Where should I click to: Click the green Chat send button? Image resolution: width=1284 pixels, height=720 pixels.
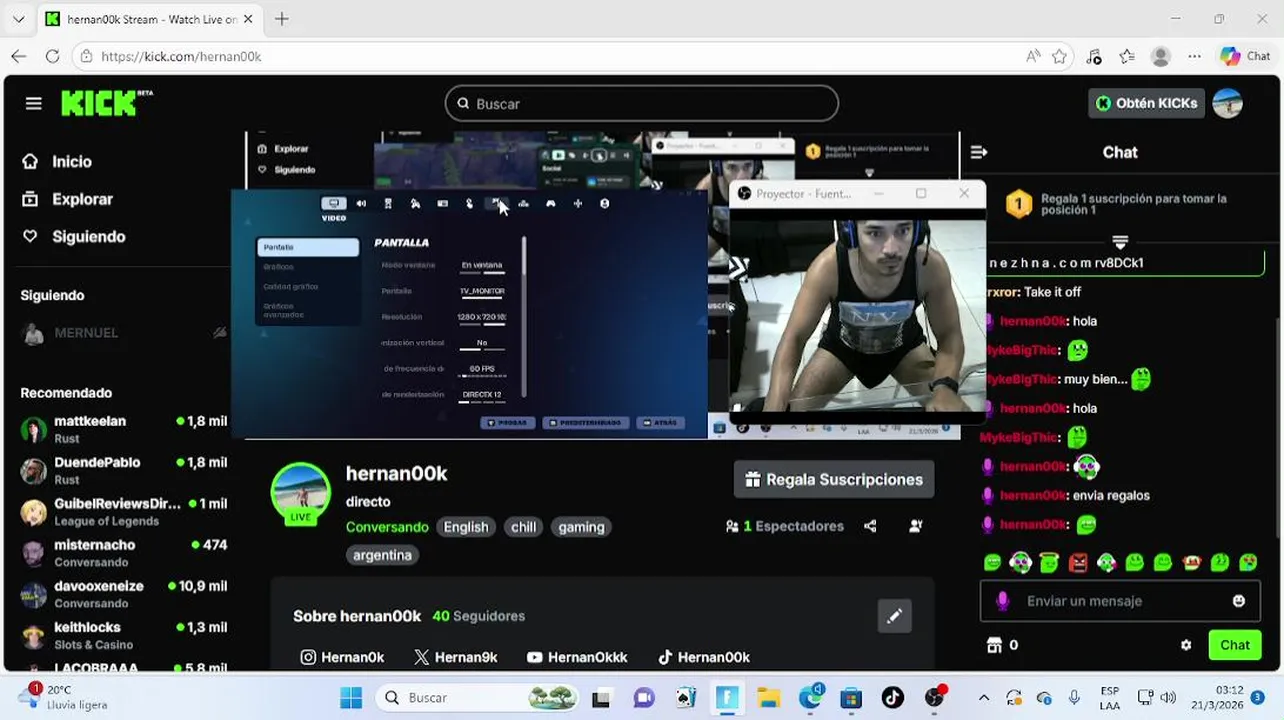(1235, 645)
